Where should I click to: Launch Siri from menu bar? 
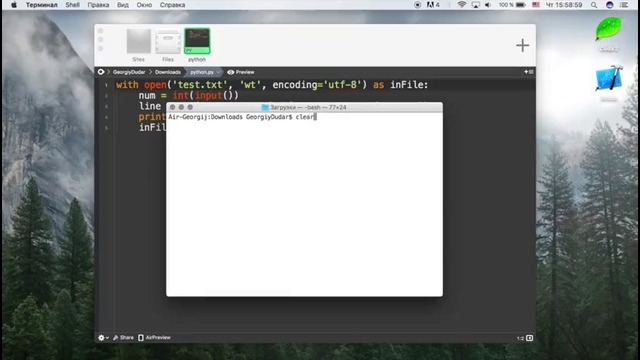(x=609, y=5)
